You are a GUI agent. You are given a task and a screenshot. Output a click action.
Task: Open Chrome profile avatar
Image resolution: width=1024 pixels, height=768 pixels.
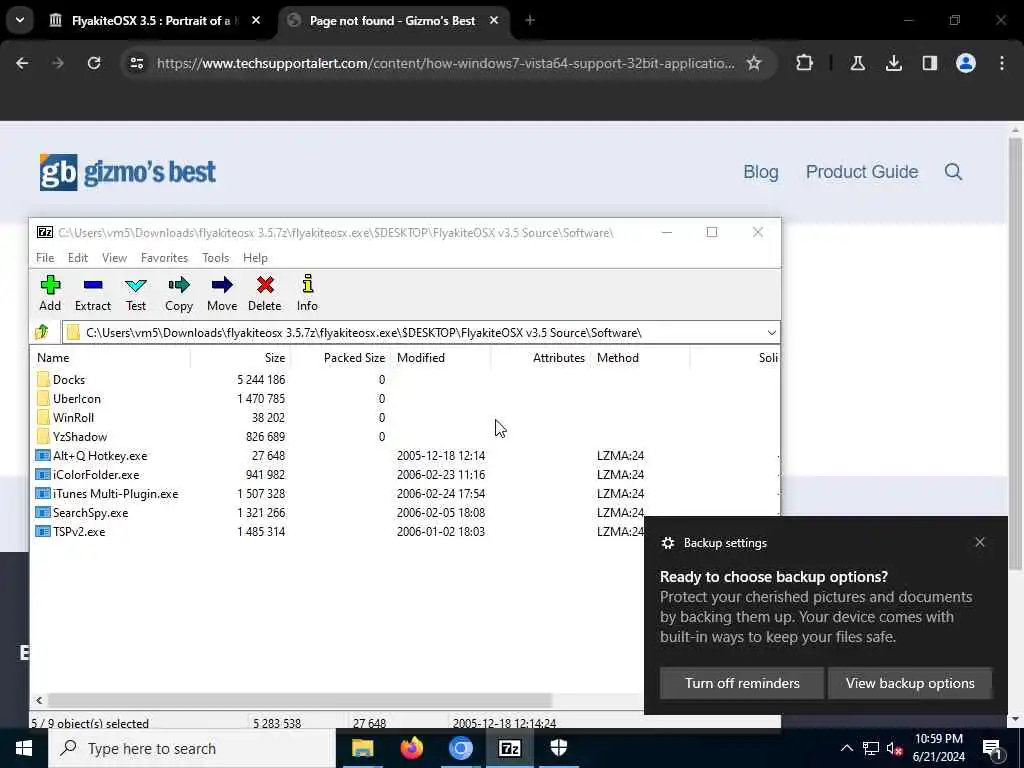(965, 63)
